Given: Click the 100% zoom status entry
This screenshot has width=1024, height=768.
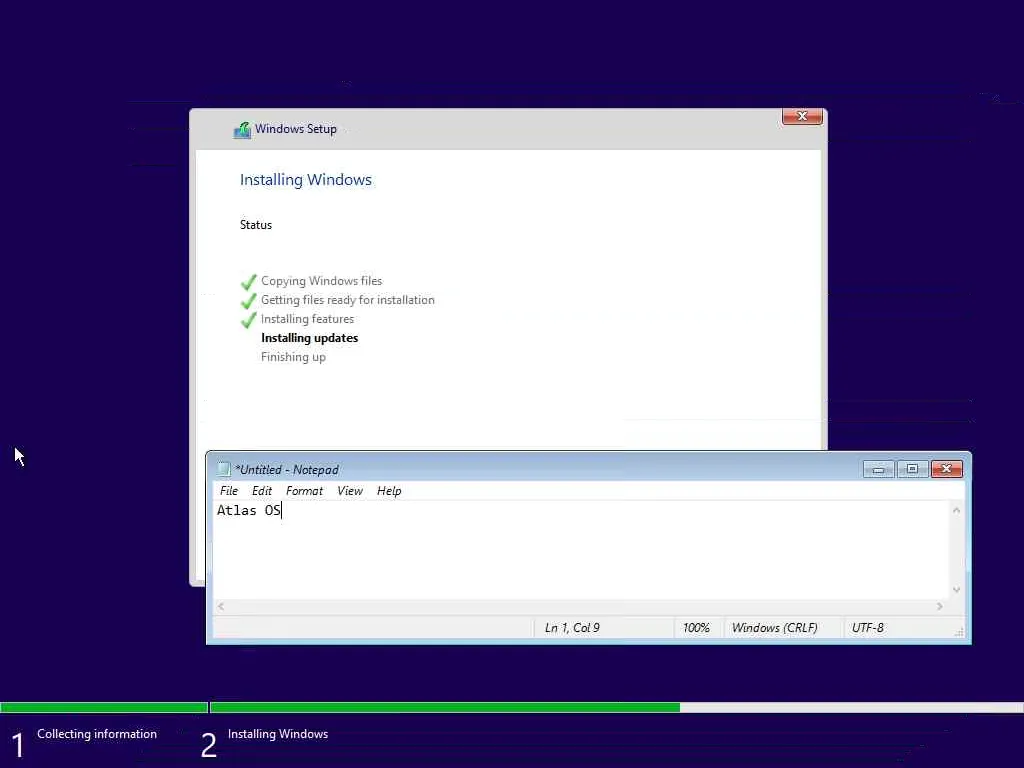Looking at the screenshot, I should pyautogui.click(x=696, y=628).
